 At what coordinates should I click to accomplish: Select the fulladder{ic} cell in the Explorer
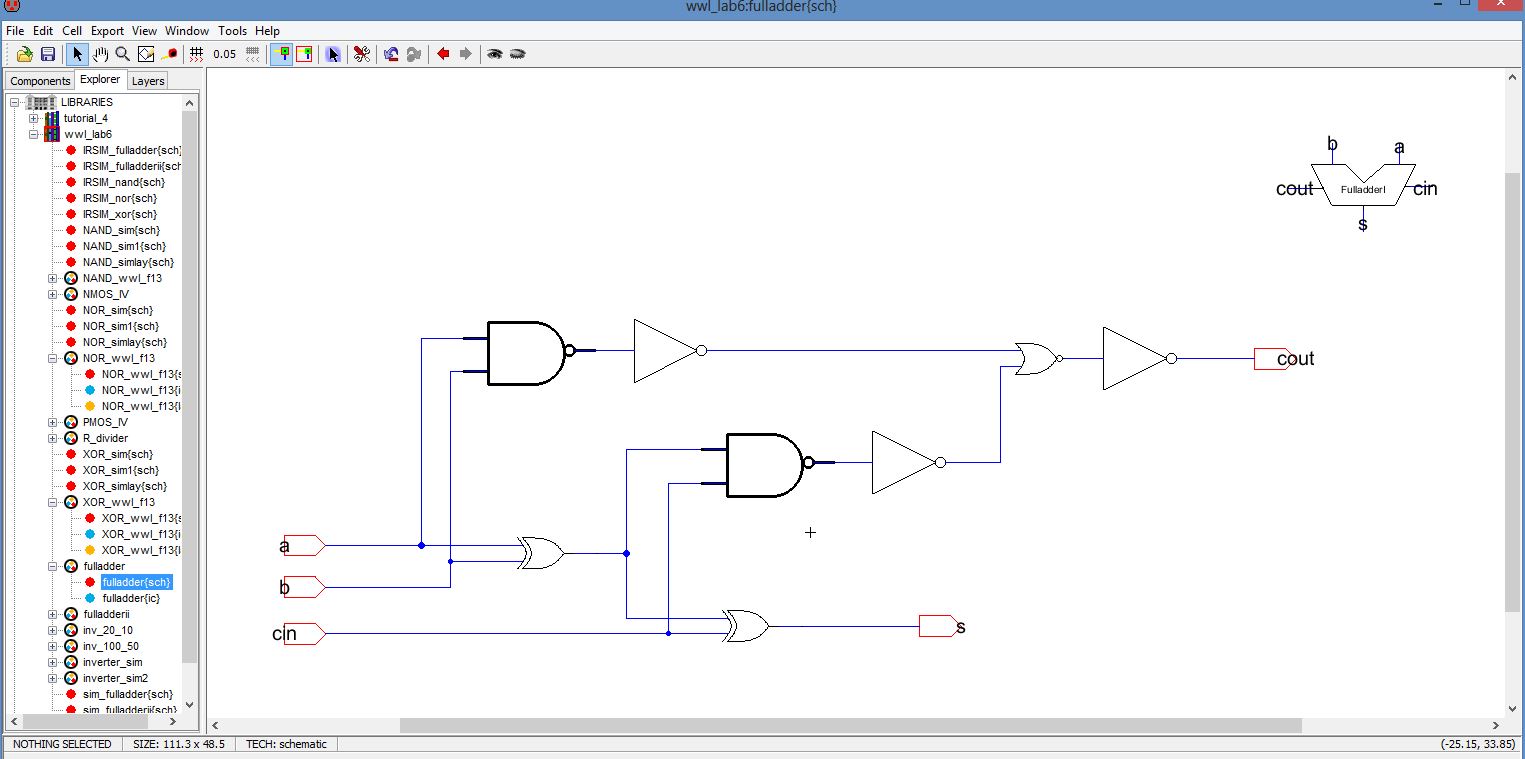pyautogui.click(x=130, y=598)
